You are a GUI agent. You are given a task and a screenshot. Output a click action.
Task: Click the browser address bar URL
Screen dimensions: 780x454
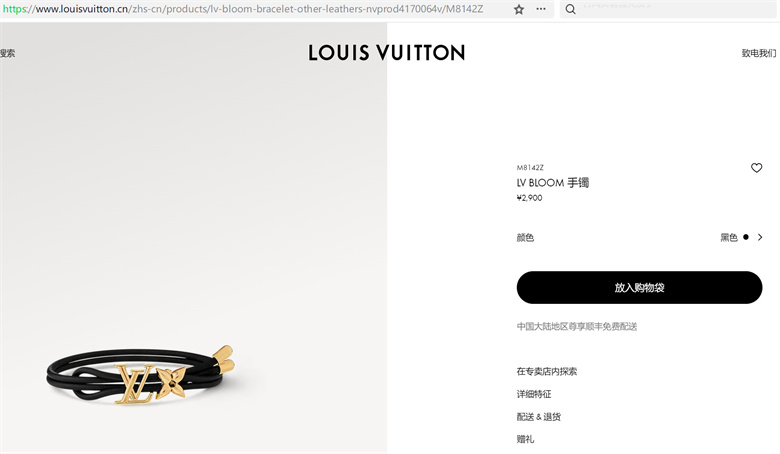[259, 9]
